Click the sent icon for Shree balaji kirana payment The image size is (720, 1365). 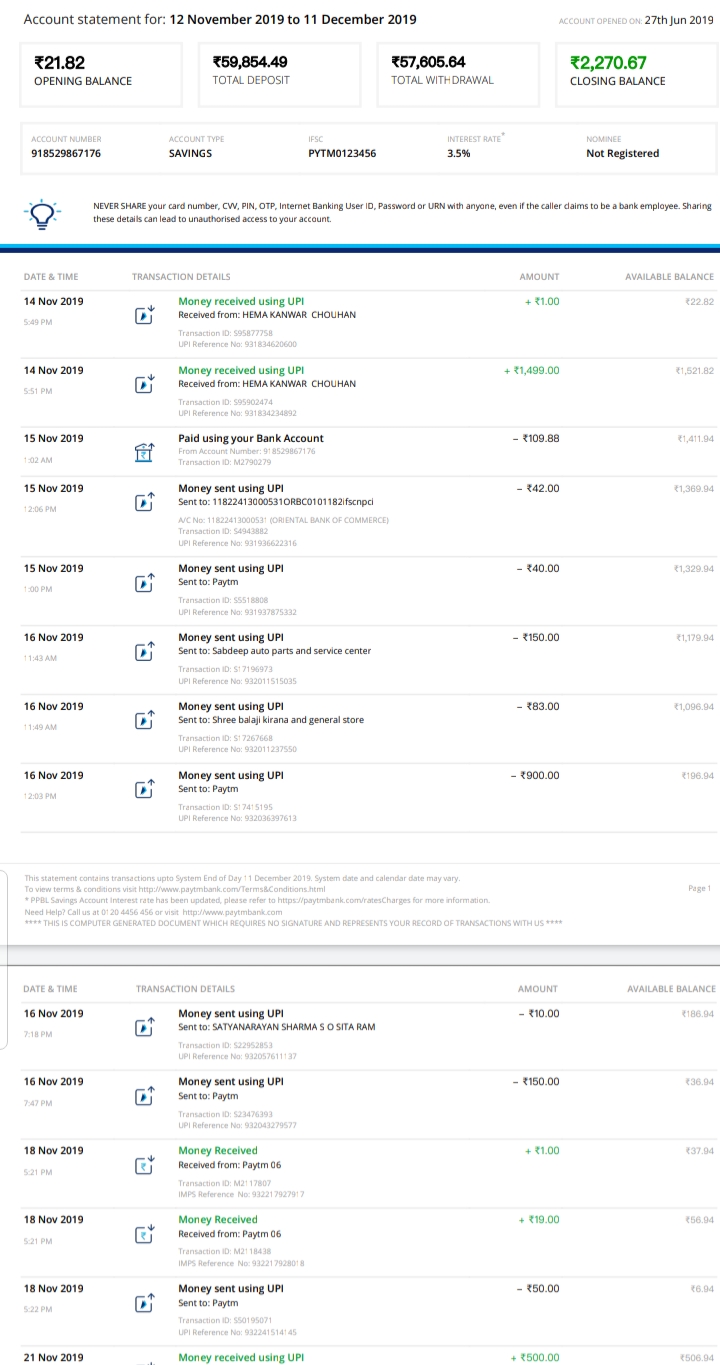click(x=145, y=720)
